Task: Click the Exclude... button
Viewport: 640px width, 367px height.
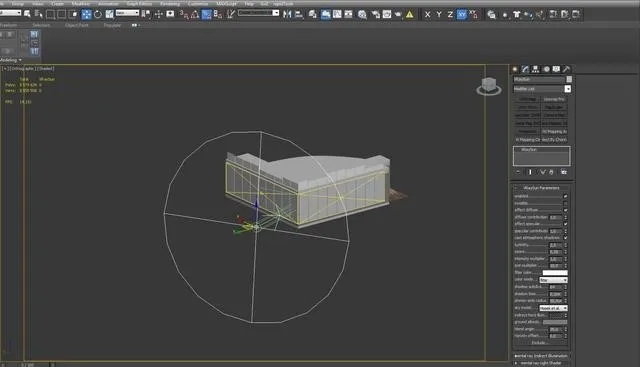Action: [539, 343]
